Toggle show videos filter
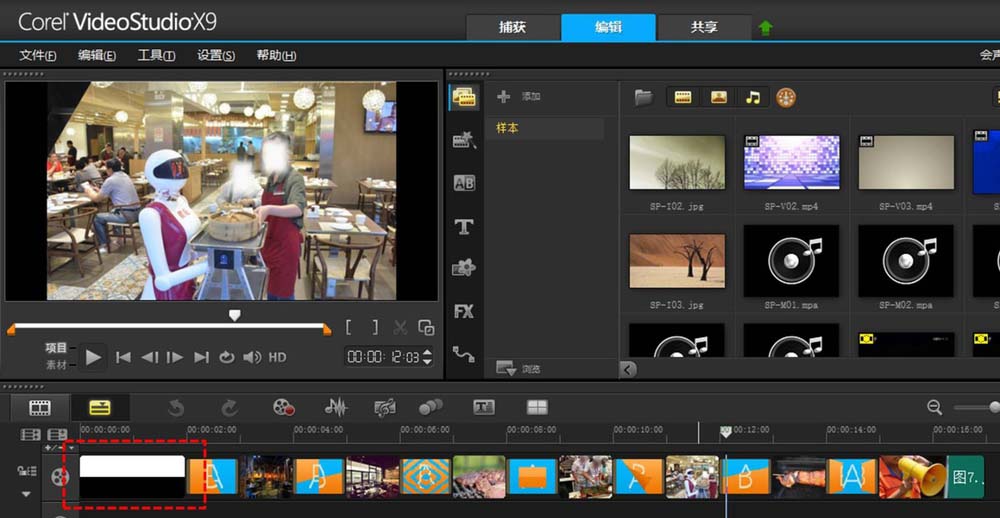This screenshot has height=518, width=1000. 683,98
